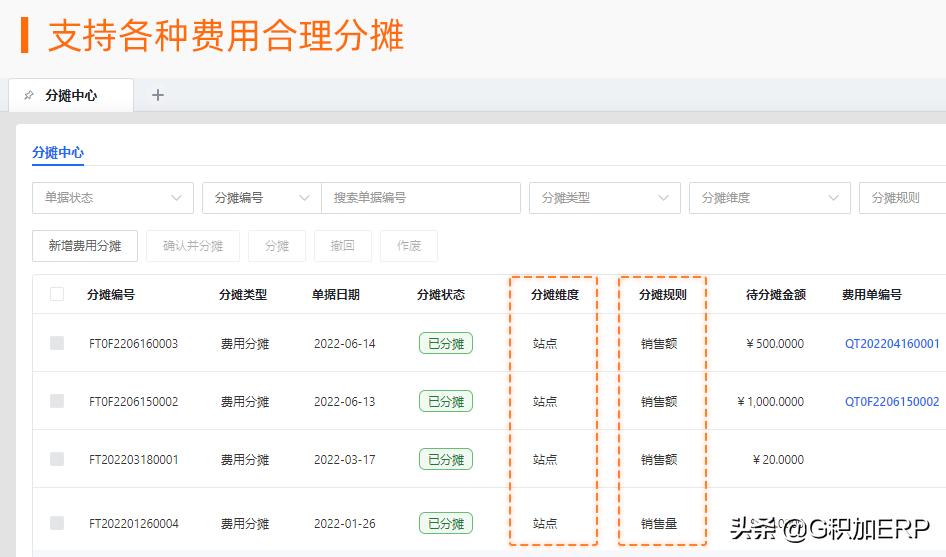Select the 分摊中心 window tab
The height and width of the screenshot is (557, 946).
point(71,95)
